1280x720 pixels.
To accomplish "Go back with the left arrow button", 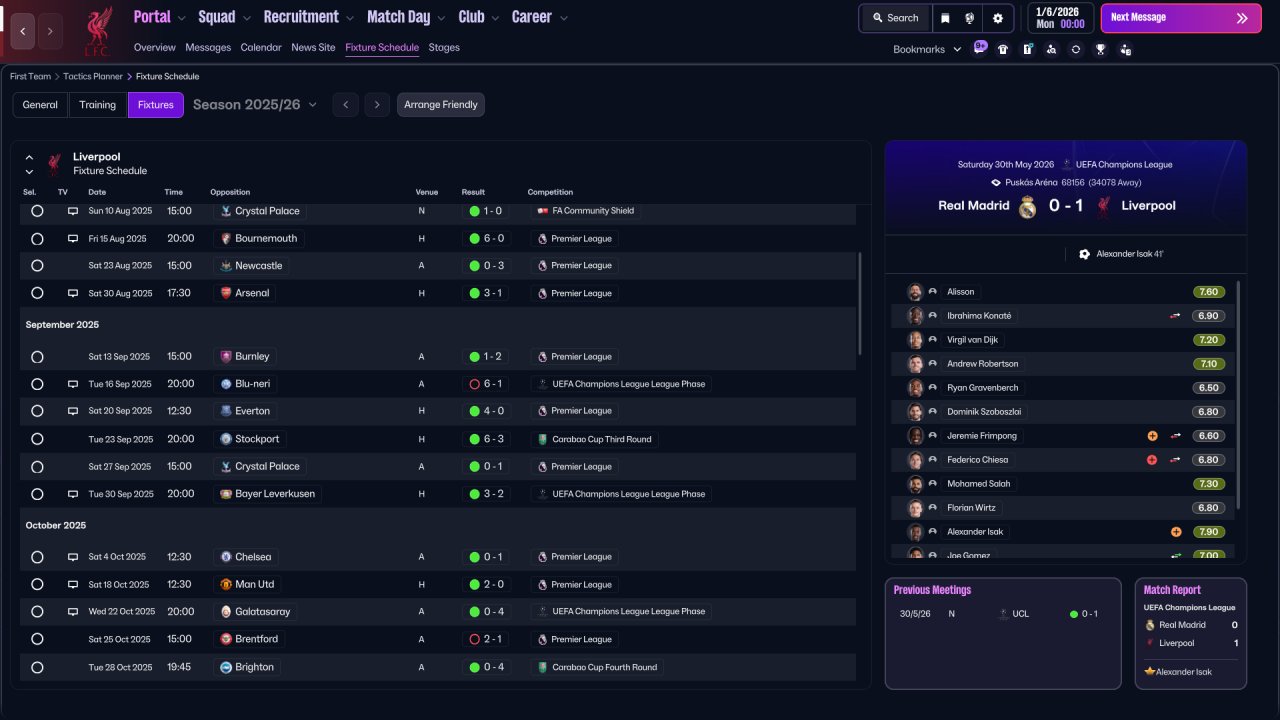I will (22, 31).
